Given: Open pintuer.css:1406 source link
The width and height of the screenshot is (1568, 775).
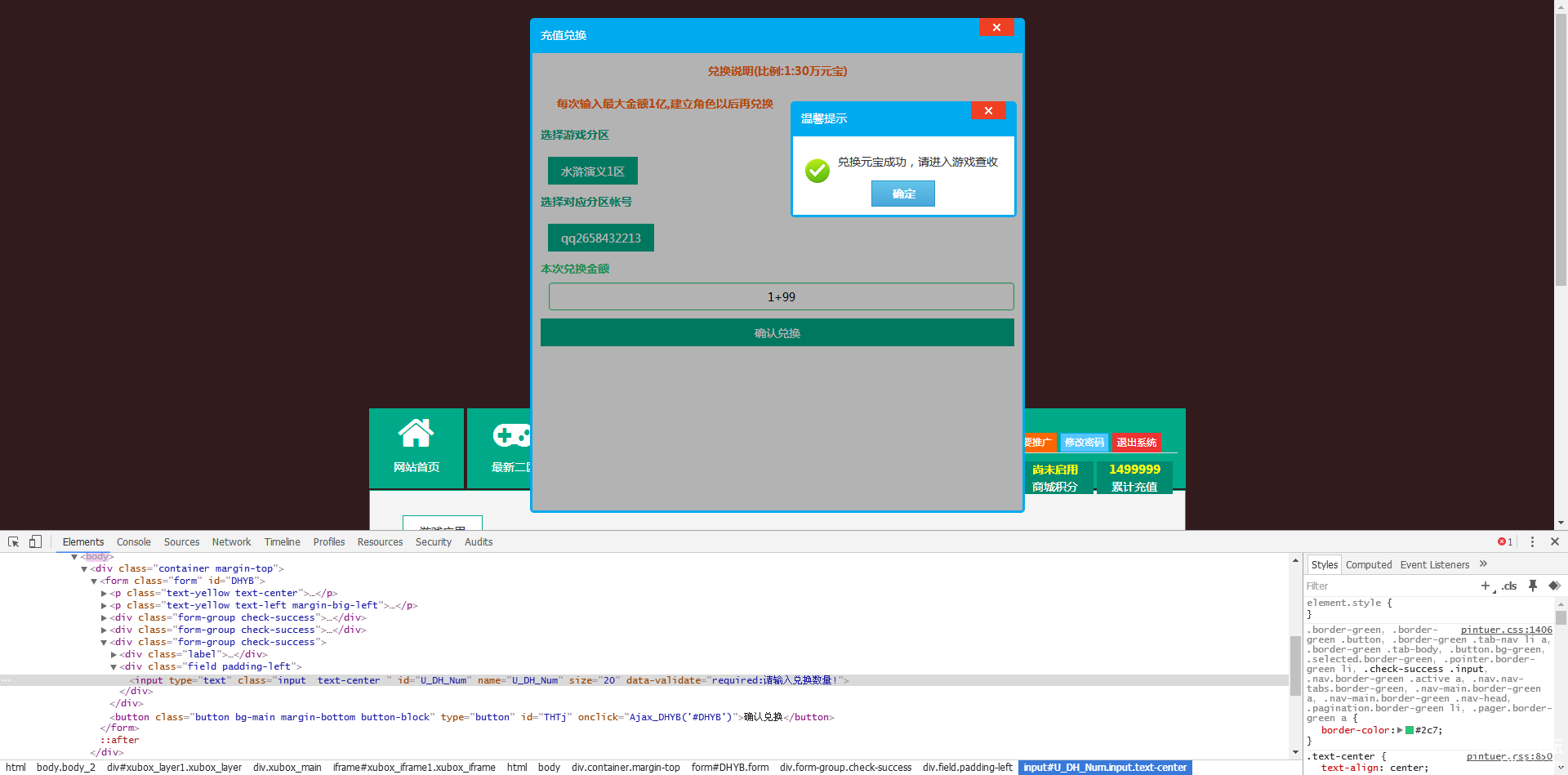Looking at the screenshot, I should 1506,630.
